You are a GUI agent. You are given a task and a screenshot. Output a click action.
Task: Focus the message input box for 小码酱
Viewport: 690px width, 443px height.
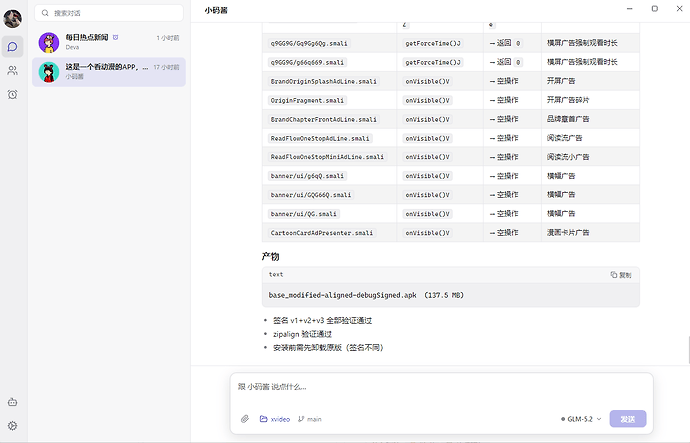coord(441,389)
